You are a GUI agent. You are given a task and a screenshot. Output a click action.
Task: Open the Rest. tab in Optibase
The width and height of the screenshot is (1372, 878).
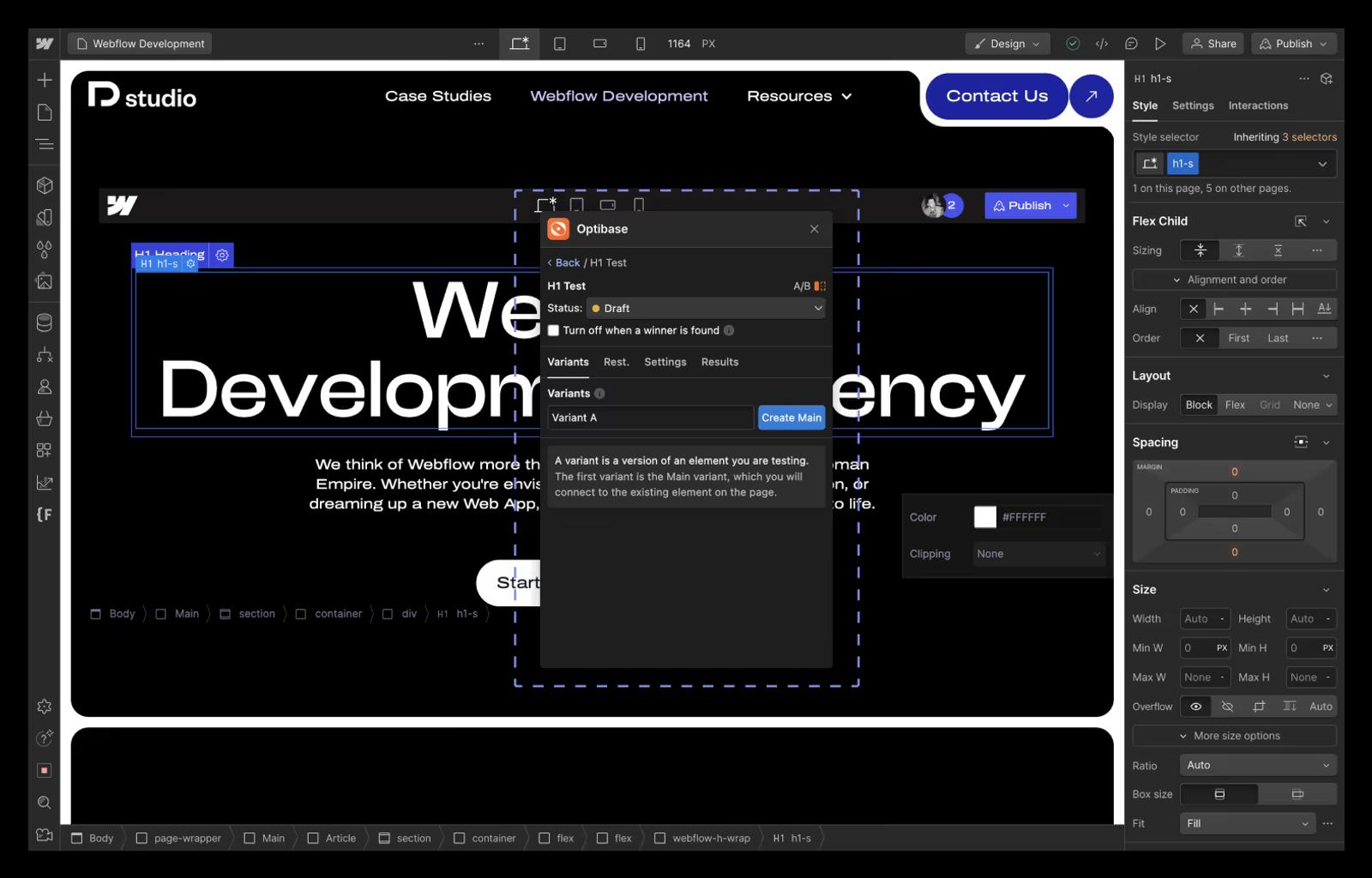pyautogui.click(x=617, y=362)
